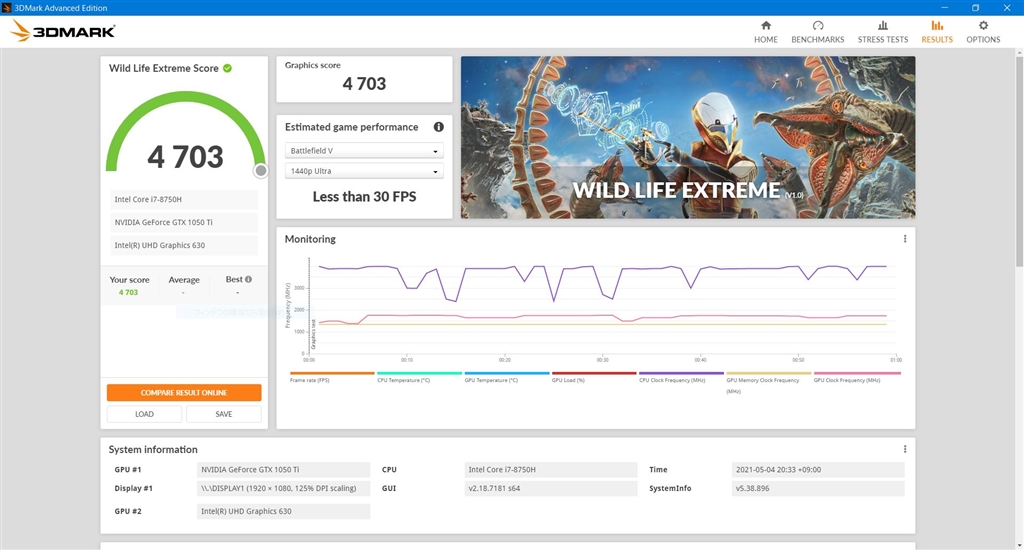Go to the HOME tab
The image size is (1024, 550).
[x=765, y=32]
